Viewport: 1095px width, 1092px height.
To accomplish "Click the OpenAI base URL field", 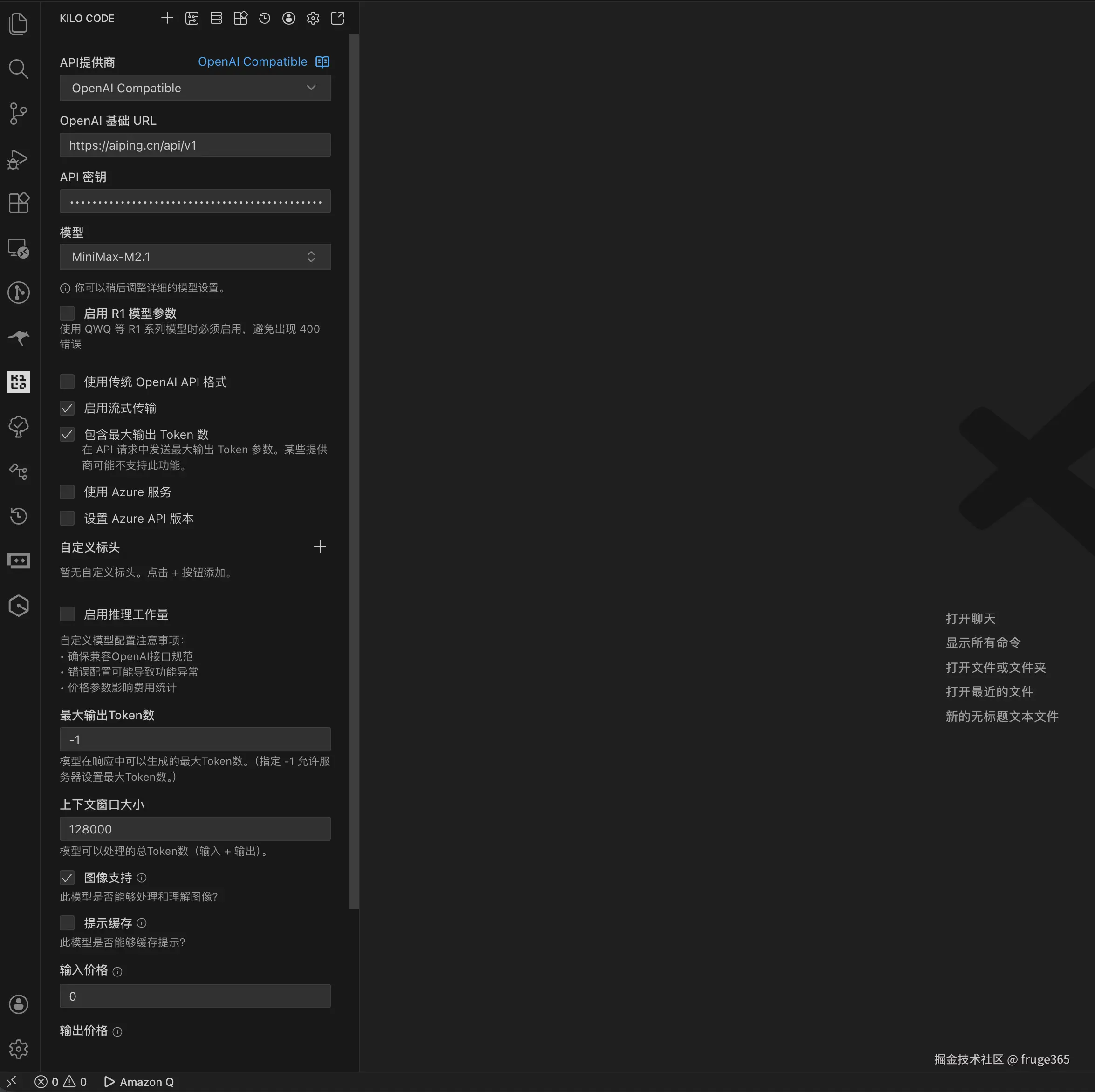I will [194, 145].
